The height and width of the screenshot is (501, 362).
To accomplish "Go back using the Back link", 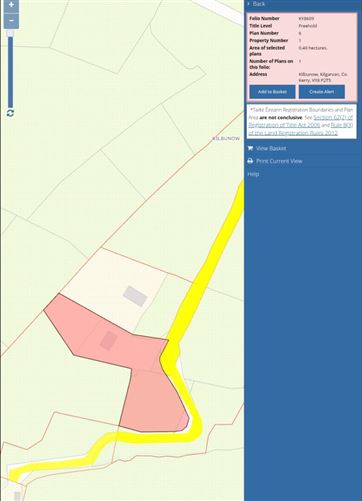I will [259, 4].
